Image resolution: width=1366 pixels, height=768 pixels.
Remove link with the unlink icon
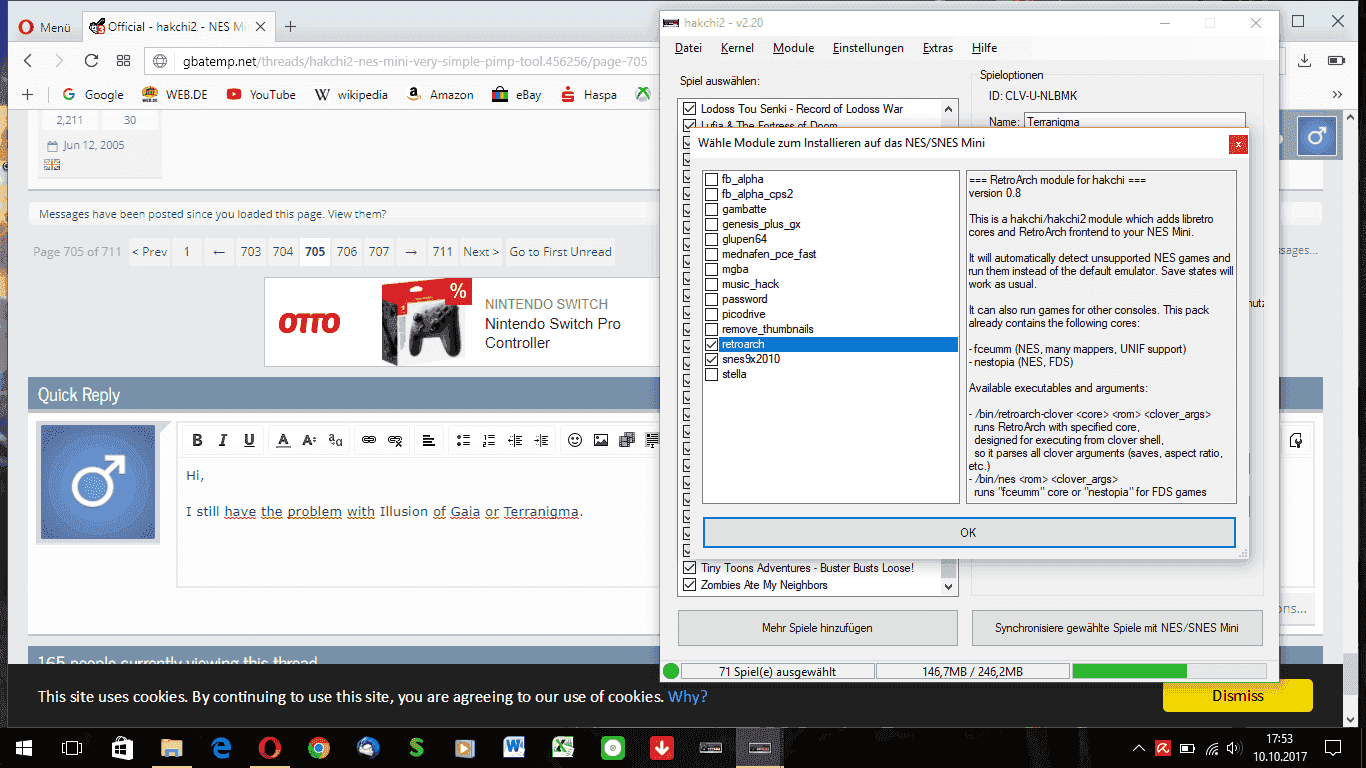395,440
